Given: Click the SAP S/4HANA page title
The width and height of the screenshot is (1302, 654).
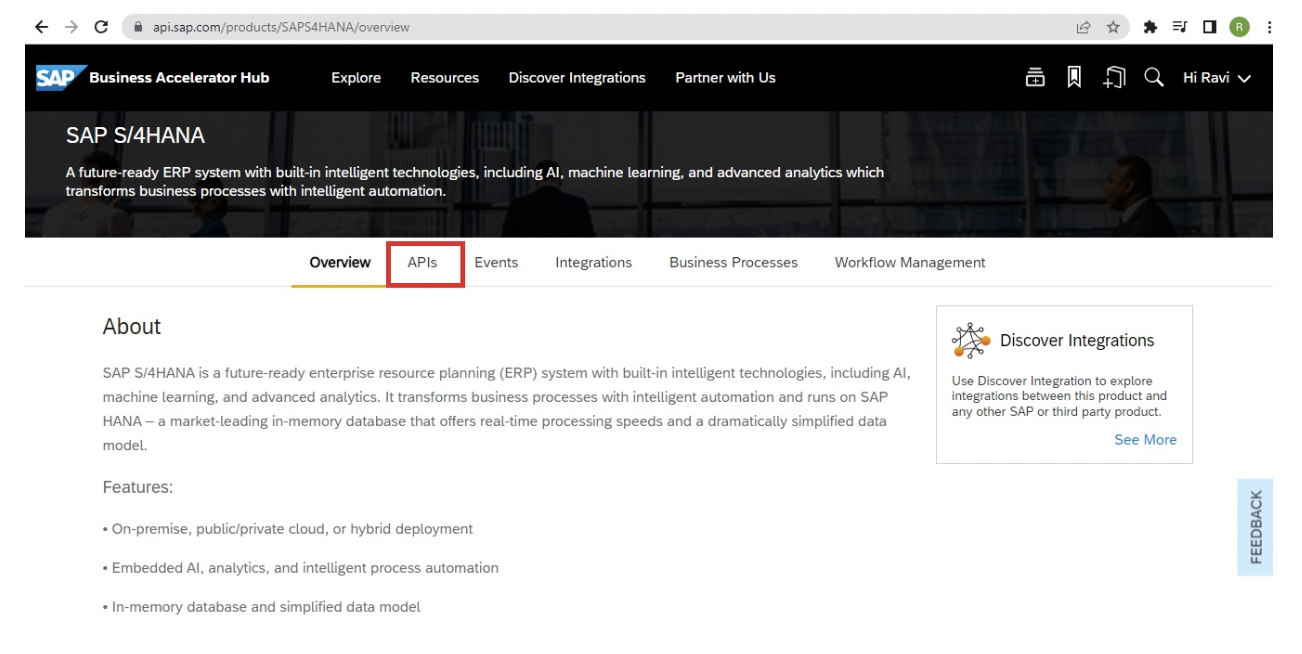Looking at the screenshot, I should point(135,135).
